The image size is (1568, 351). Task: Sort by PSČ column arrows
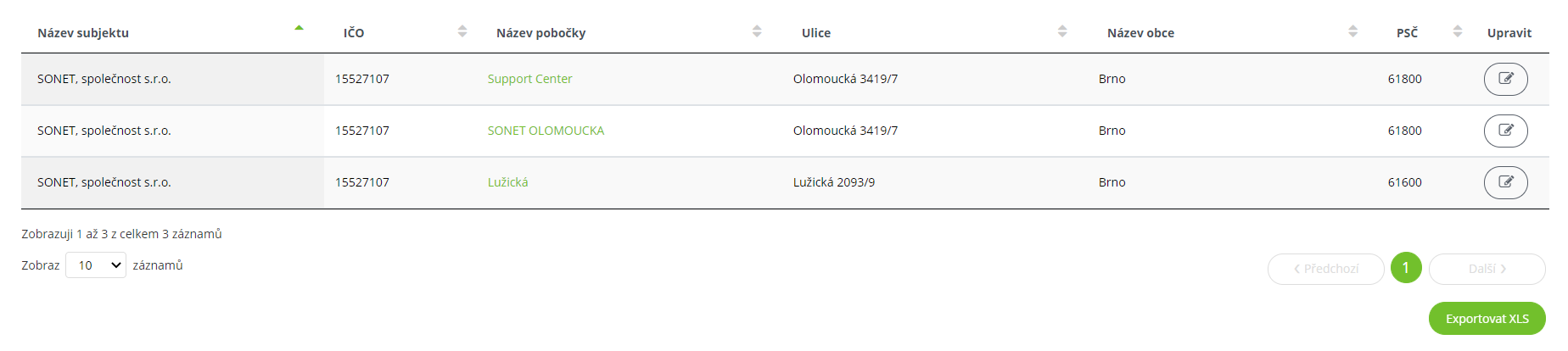pyautogui.click(x=1458, y=31)
